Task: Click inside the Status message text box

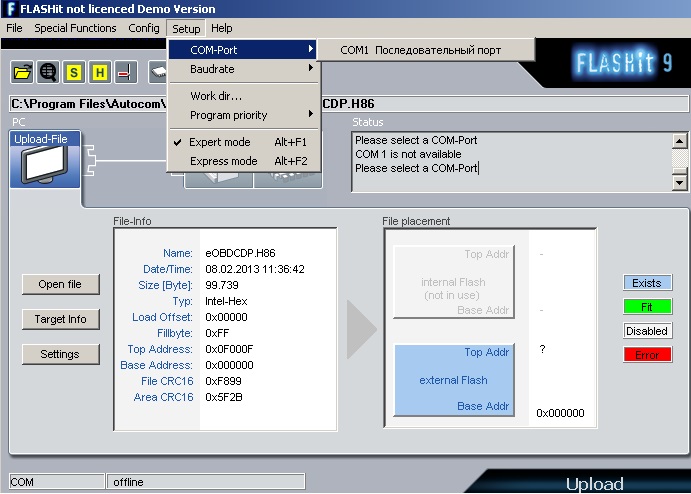Action: (511, 162)
